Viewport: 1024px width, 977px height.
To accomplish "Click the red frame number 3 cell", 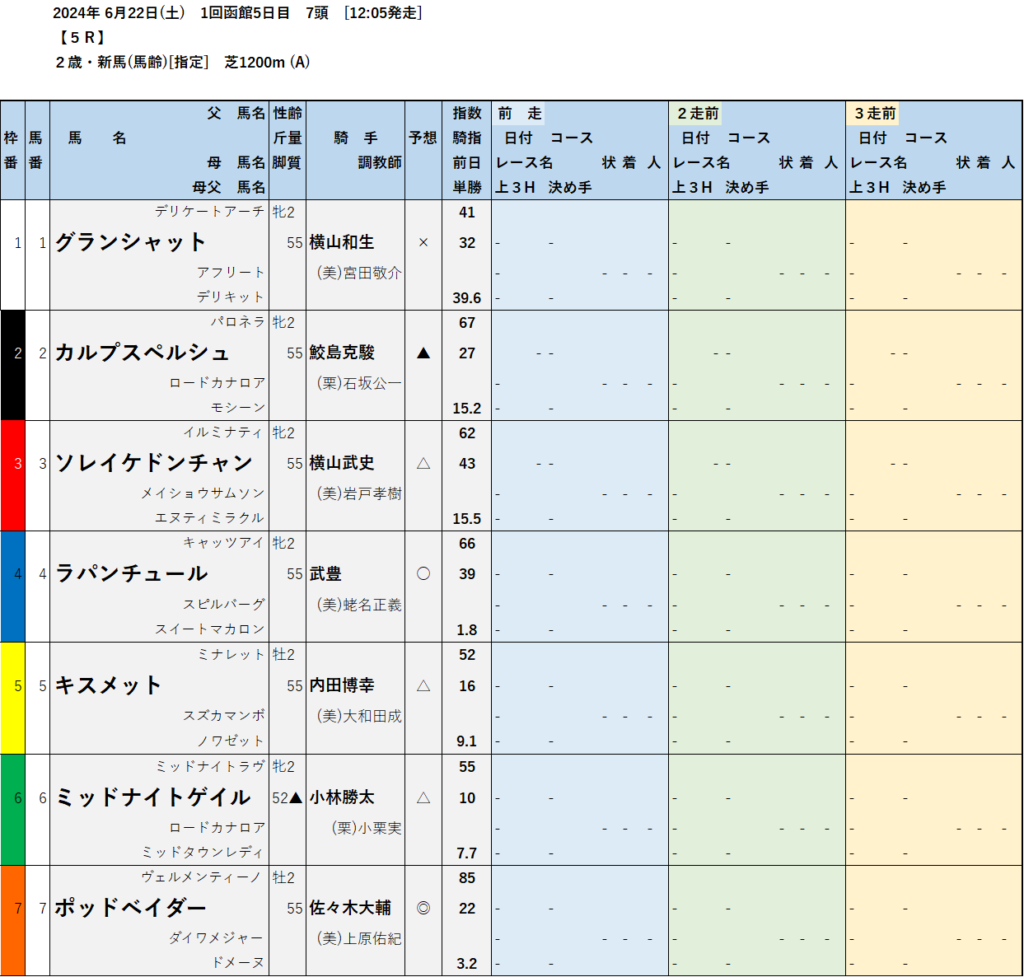I will pyautogui.click(x=12, y=475).
